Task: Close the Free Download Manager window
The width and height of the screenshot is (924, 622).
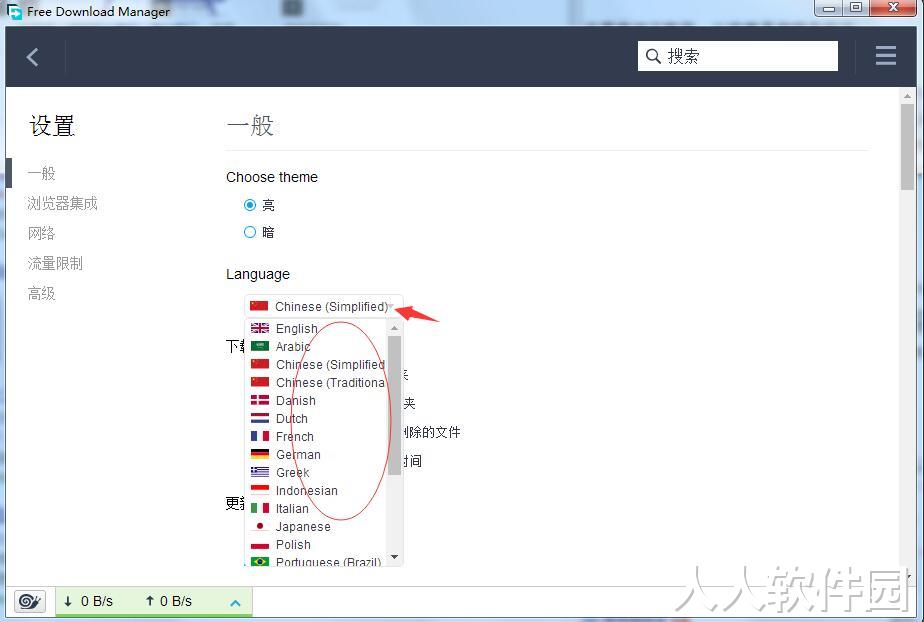Action: (x=894, y=8)
